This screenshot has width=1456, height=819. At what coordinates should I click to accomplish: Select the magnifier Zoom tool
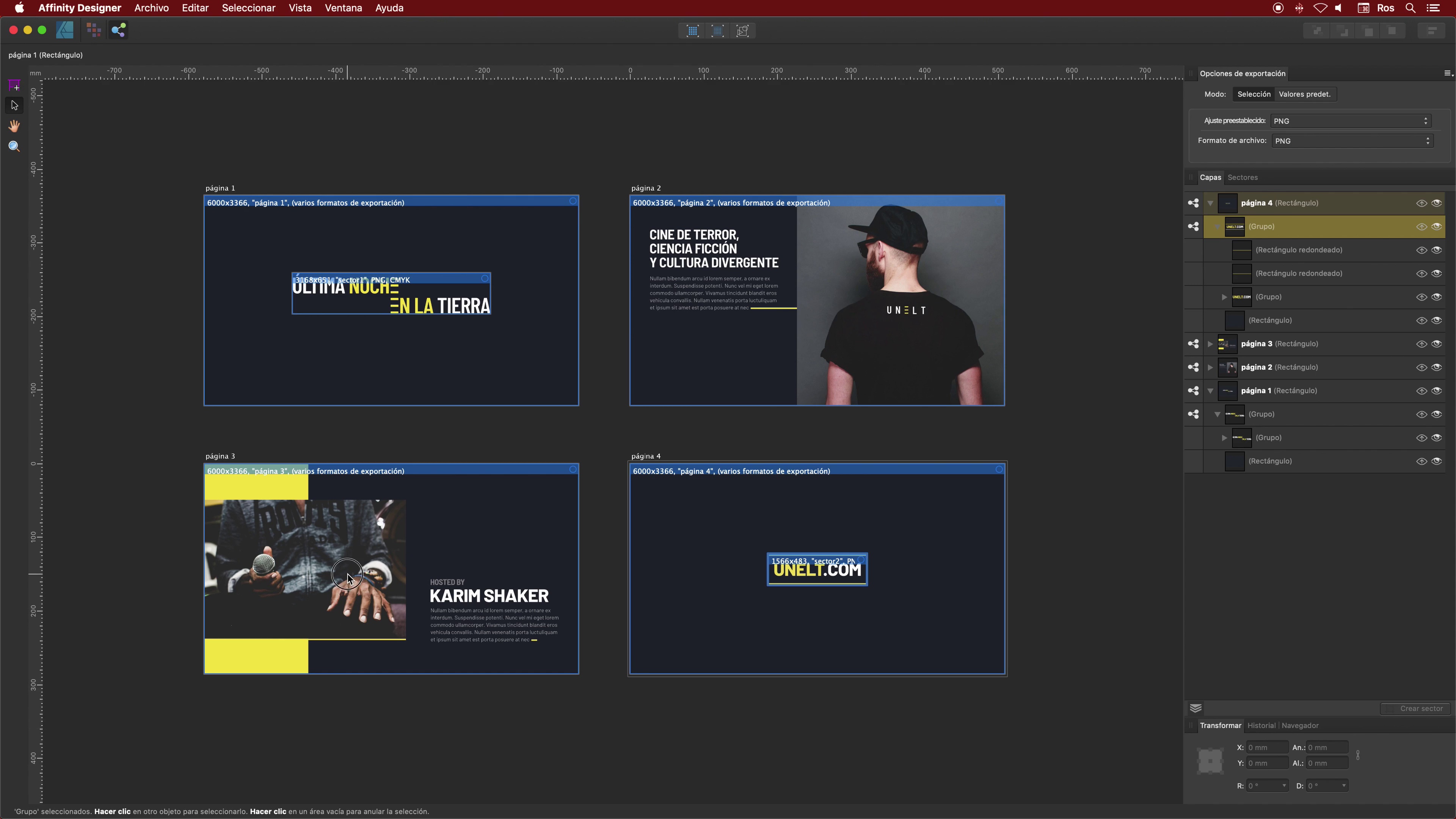[15, 146]
